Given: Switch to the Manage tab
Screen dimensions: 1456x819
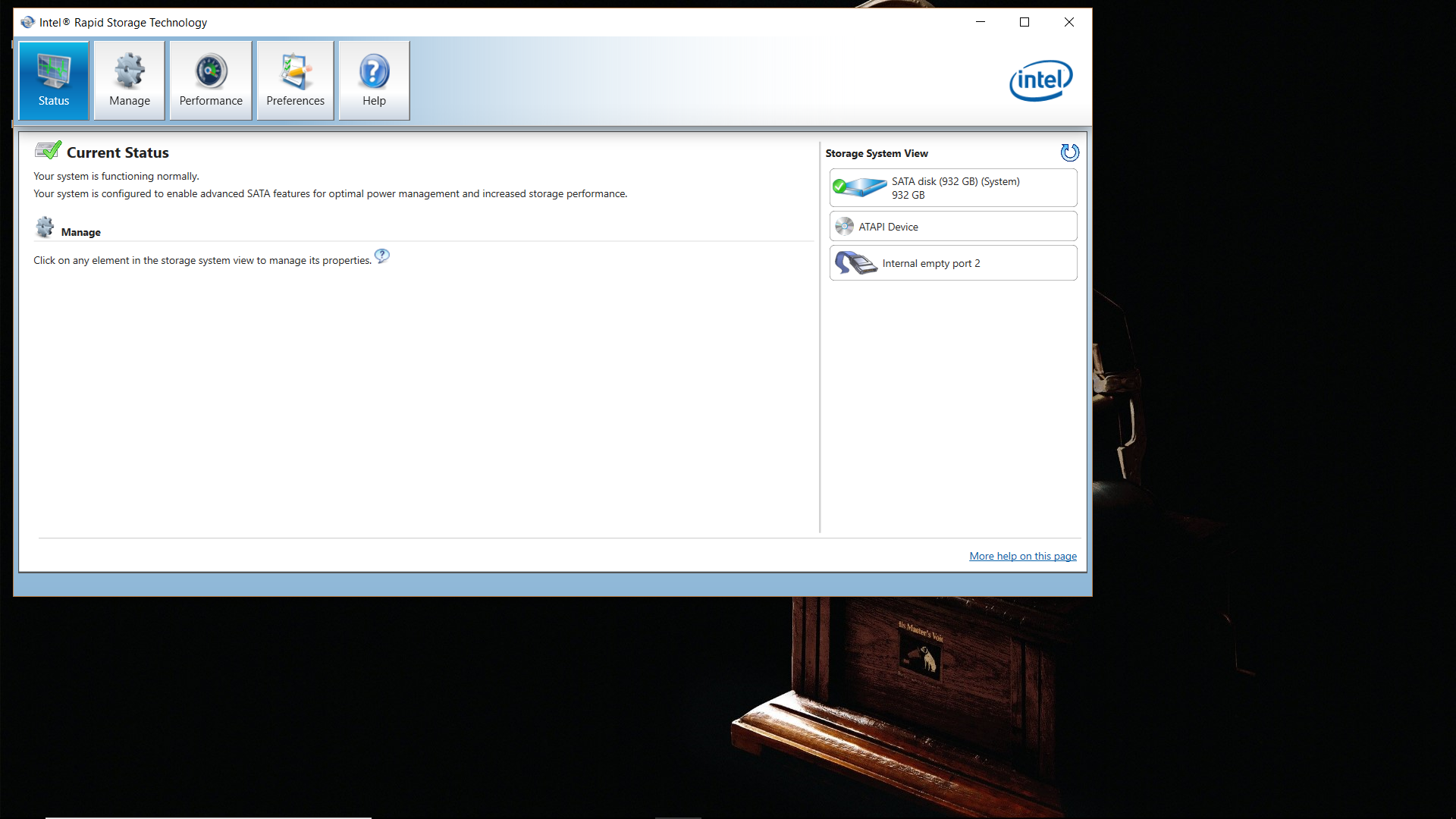Looking at the screenshot, I should (130, 80).
